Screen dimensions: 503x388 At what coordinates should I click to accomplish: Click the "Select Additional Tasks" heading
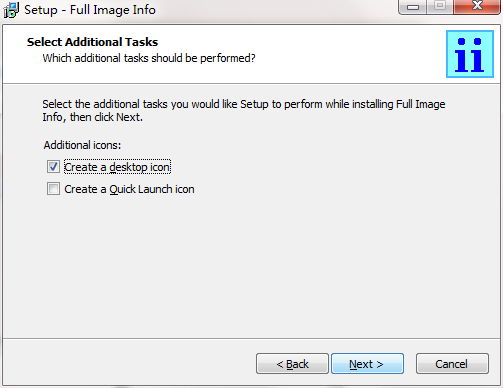click(x=92, y=42)
